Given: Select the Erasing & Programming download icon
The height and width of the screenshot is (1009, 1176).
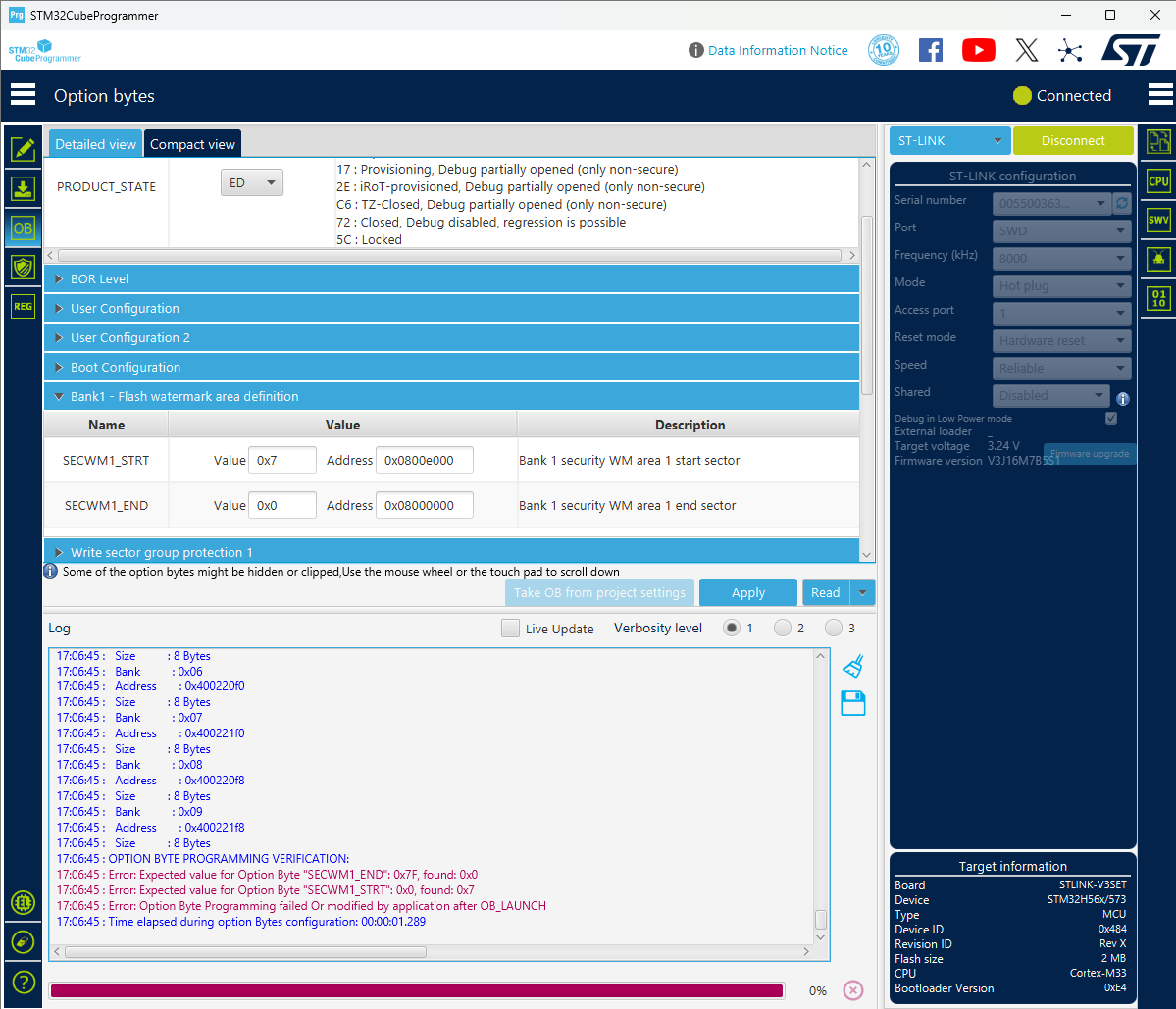Looking at the screenshot, I should [22, 188].
